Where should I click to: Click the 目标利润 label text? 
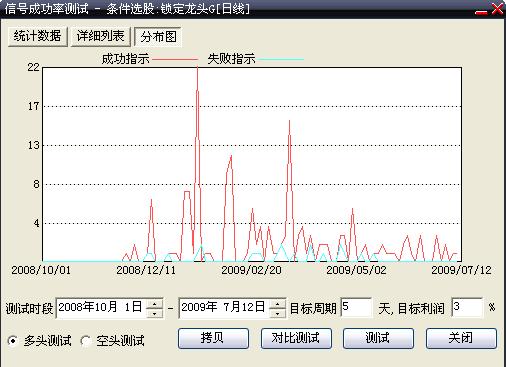click(421, 308)
